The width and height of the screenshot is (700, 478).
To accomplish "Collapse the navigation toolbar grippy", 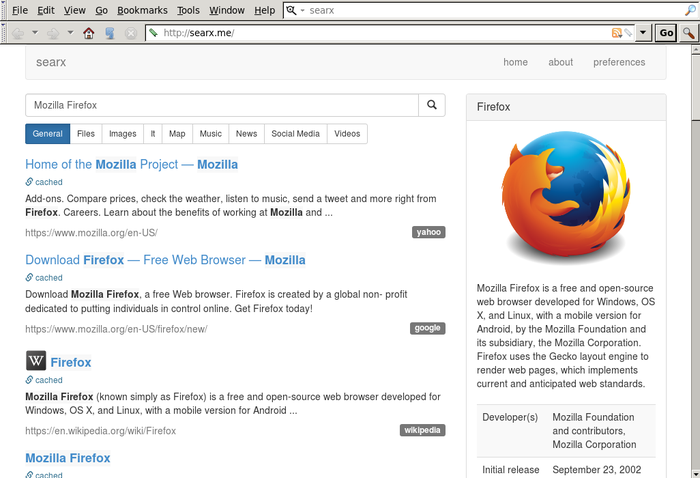I will (4, 33).
